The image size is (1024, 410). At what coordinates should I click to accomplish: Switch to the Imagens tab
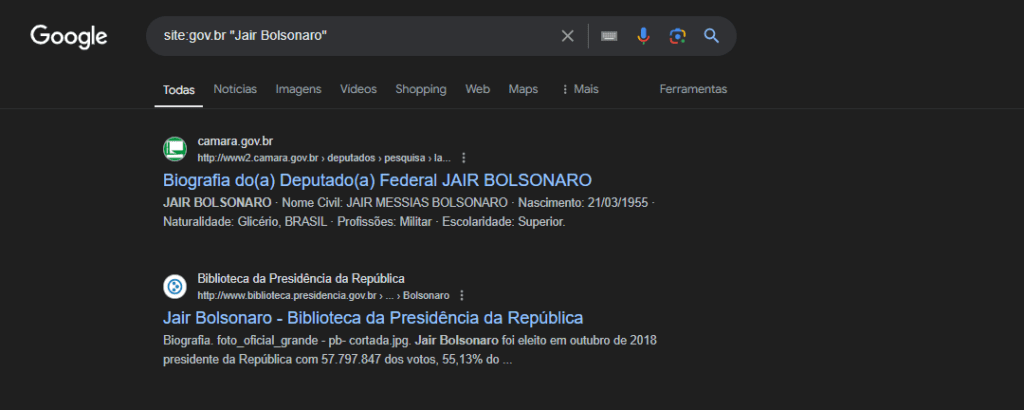[298, 89]
